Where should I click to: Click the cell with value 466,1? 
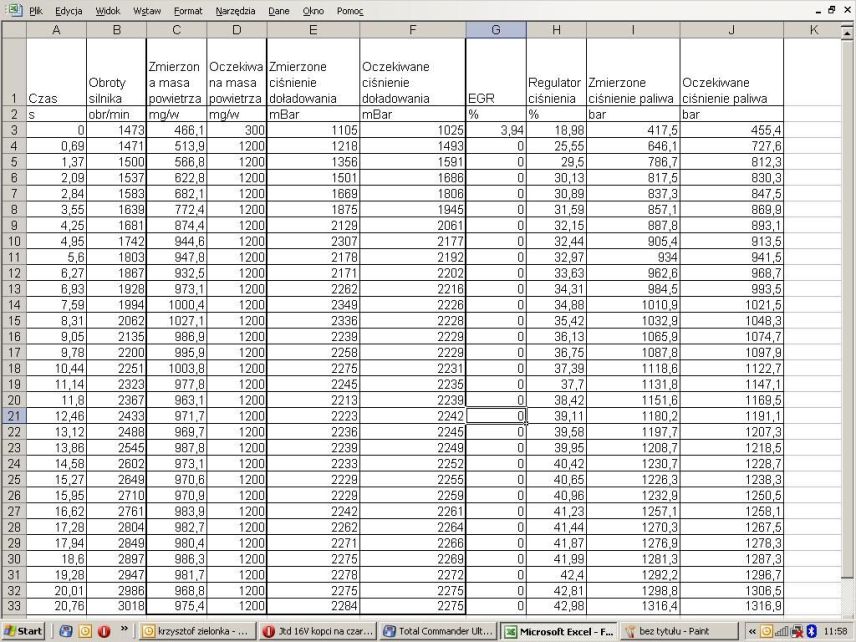176,130
